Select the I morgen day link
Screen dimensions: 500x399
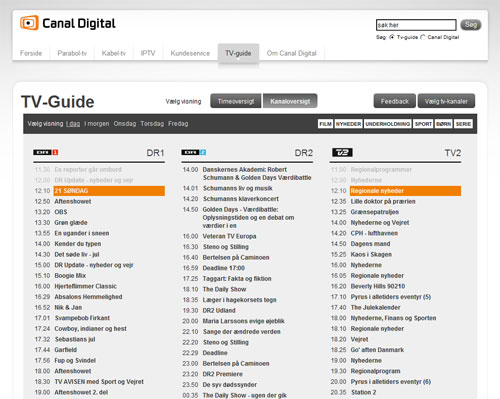(97, 124)
